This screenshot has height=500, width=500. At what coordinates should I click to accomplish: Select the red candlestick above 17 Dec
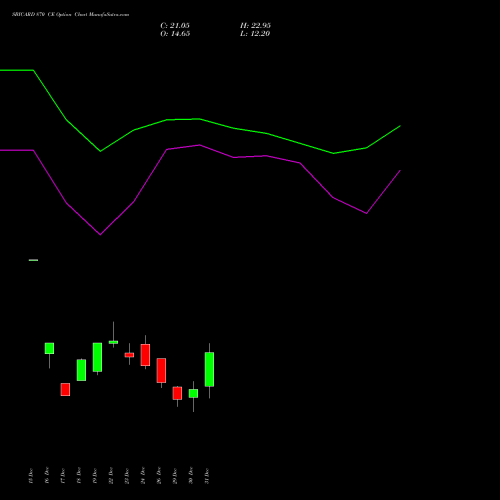[x=65, y=389]
